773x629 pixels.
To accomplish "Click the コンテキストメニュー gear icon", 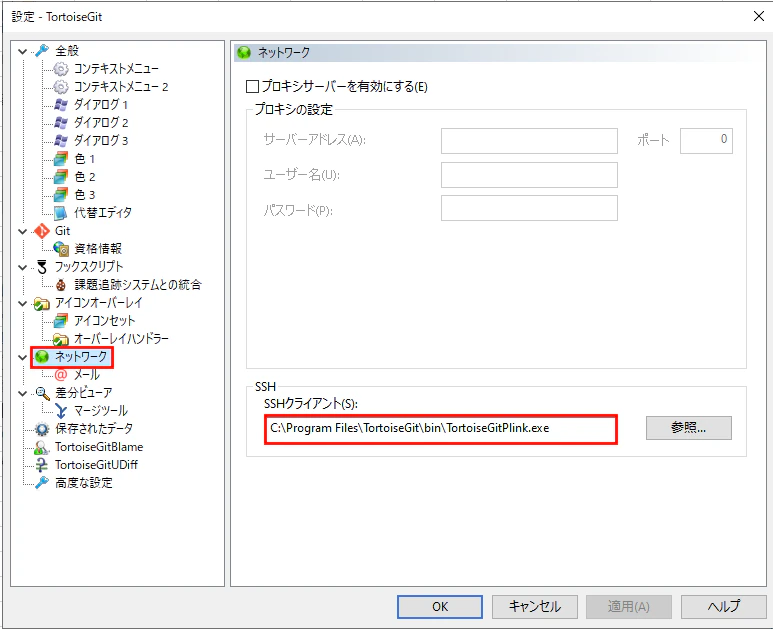I will coord(61,69).
